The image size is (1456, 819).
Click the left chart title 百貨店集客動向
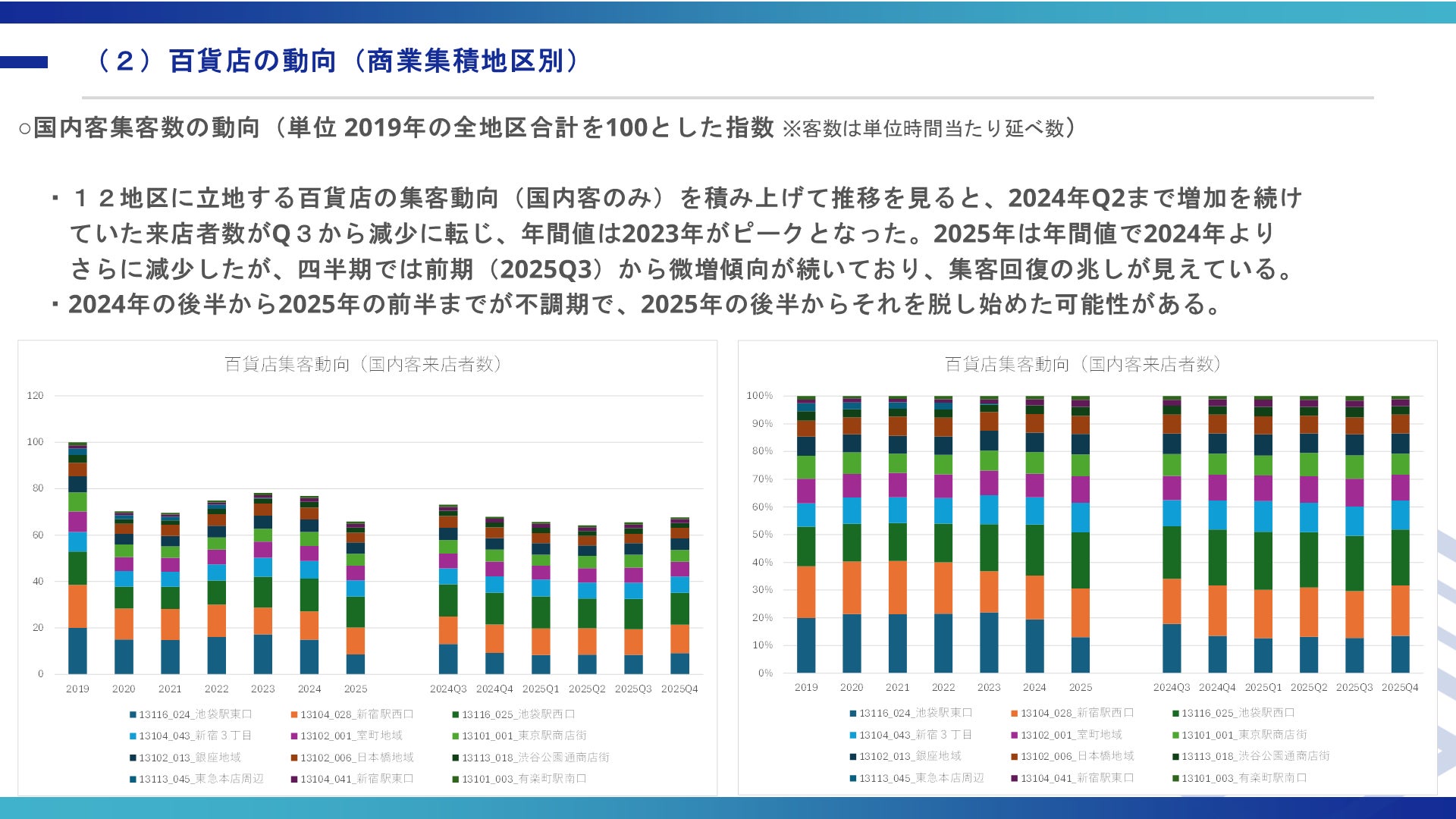click(364, 365)
